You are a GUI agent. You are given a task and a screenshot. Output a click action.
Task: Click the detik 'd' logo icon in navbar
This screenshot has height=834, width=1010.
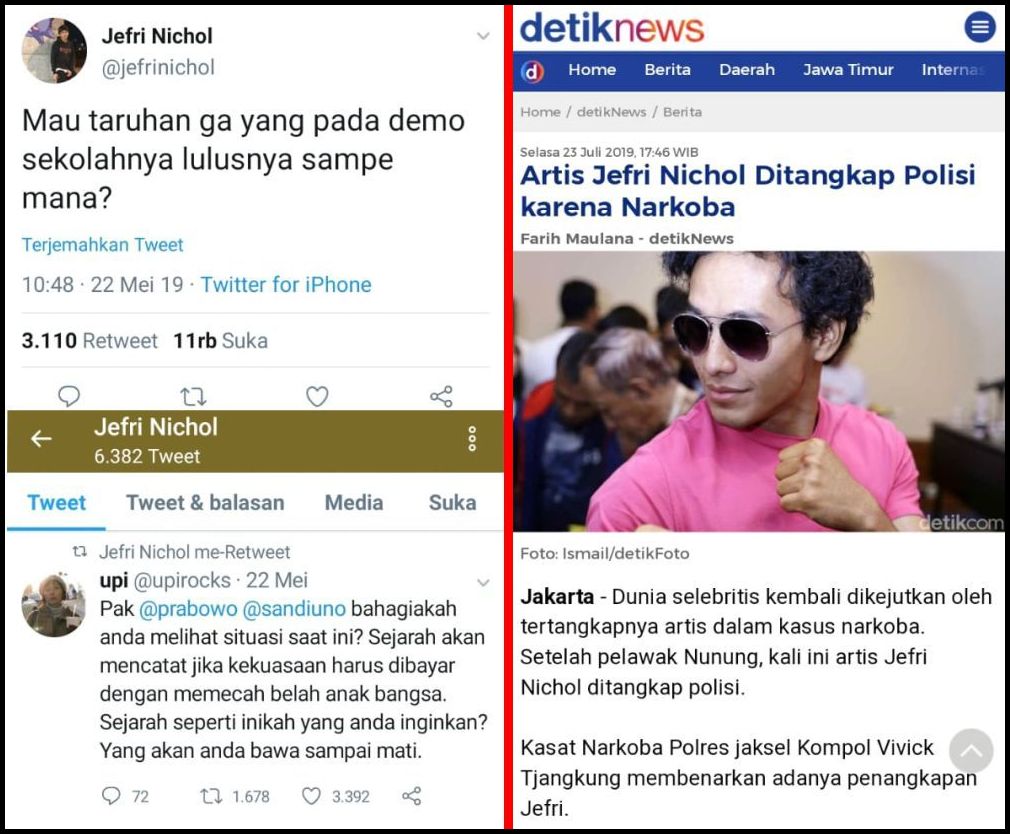(x=532, y=71)
